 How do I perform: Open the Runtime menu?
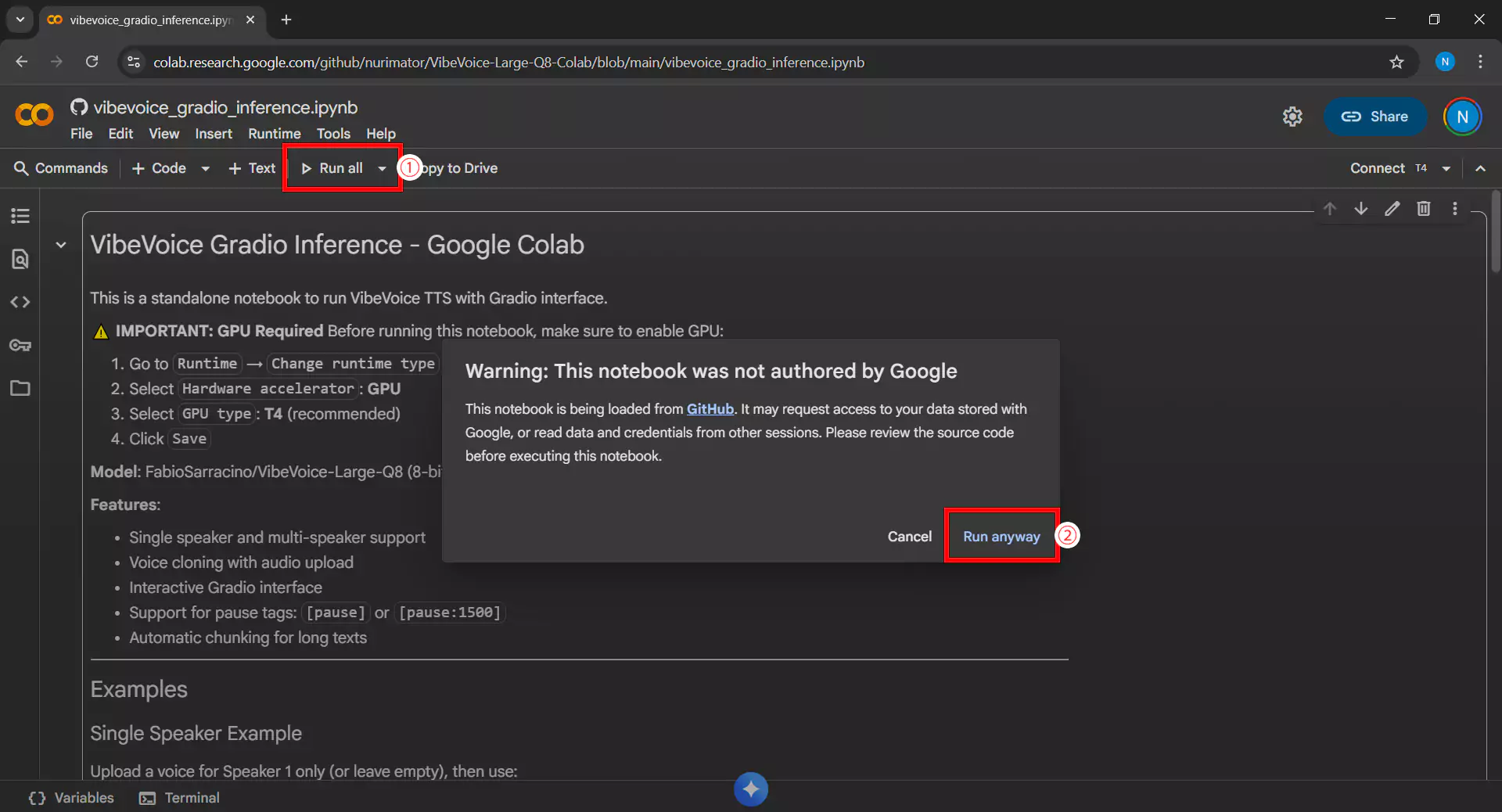[x=274, y=134]
